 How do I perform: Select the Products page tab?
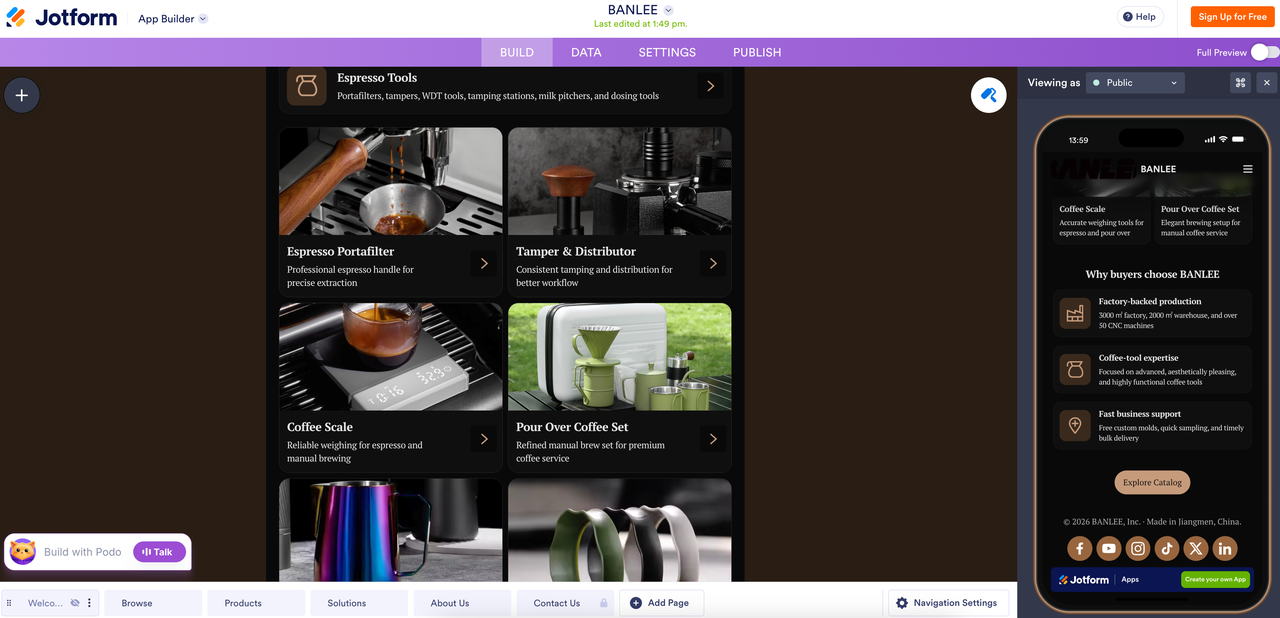tap(254, 603)
